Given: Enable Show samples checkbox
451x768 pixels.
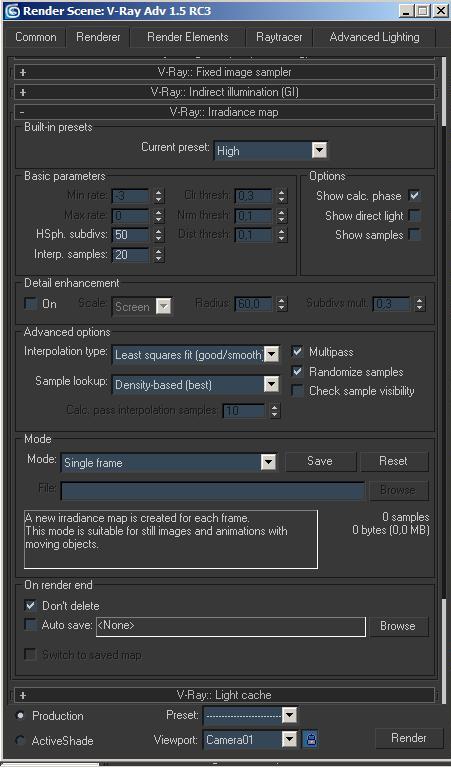Looking at the screenshot, I should [x=414, y=235].
